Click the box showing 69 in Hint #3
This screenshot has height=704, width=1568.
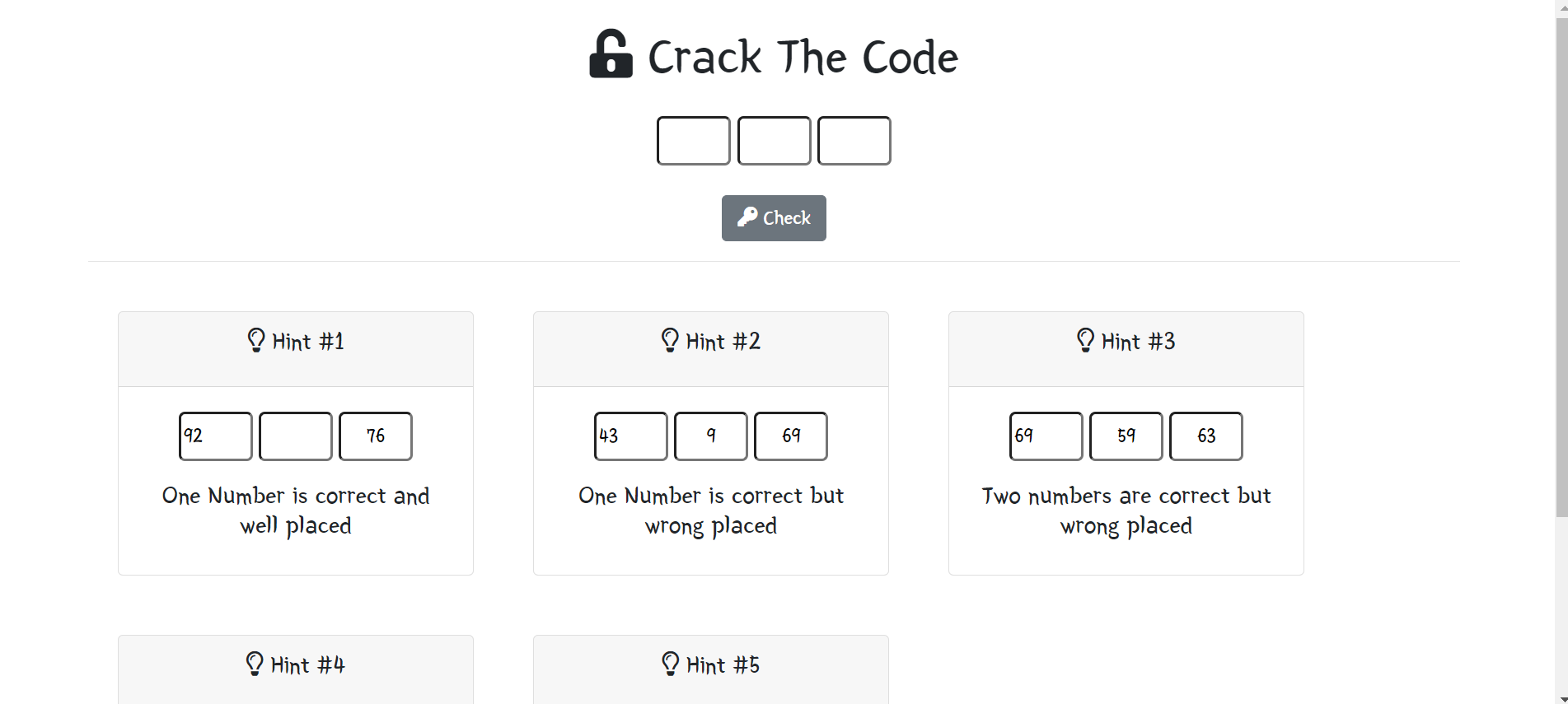(1046, 436)
